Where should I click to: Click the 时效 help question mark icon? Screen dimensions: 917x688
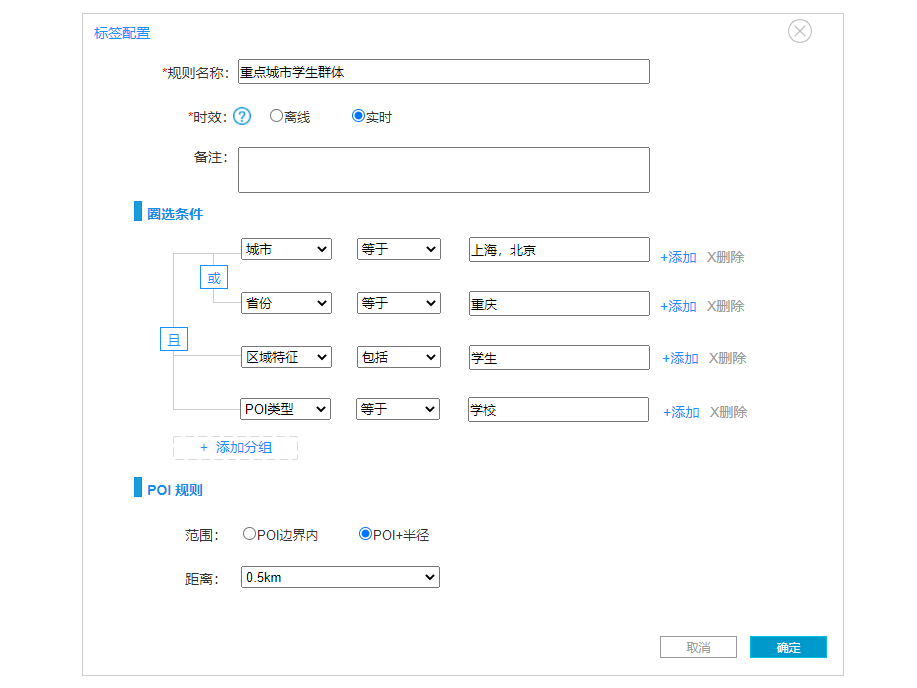(x=242, y=117)
